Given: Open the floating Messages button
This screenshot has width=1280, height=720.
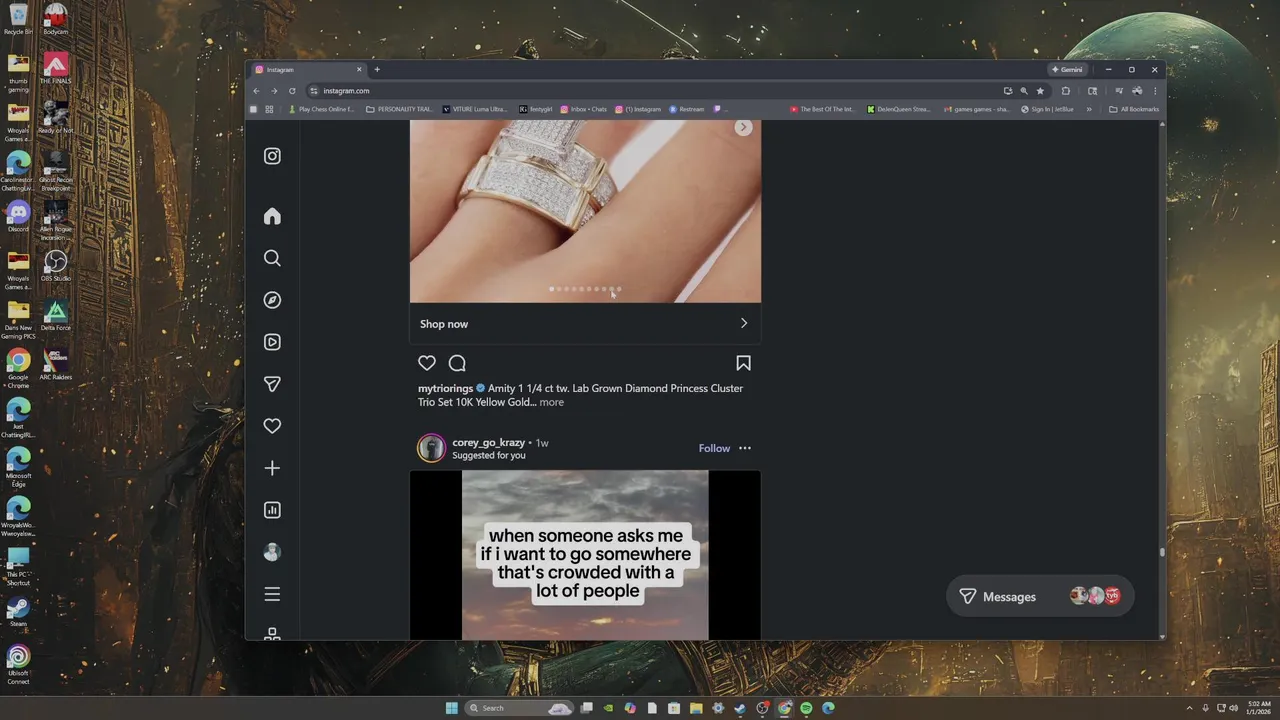Looking at the screenshot, I should pos(1040,596).
